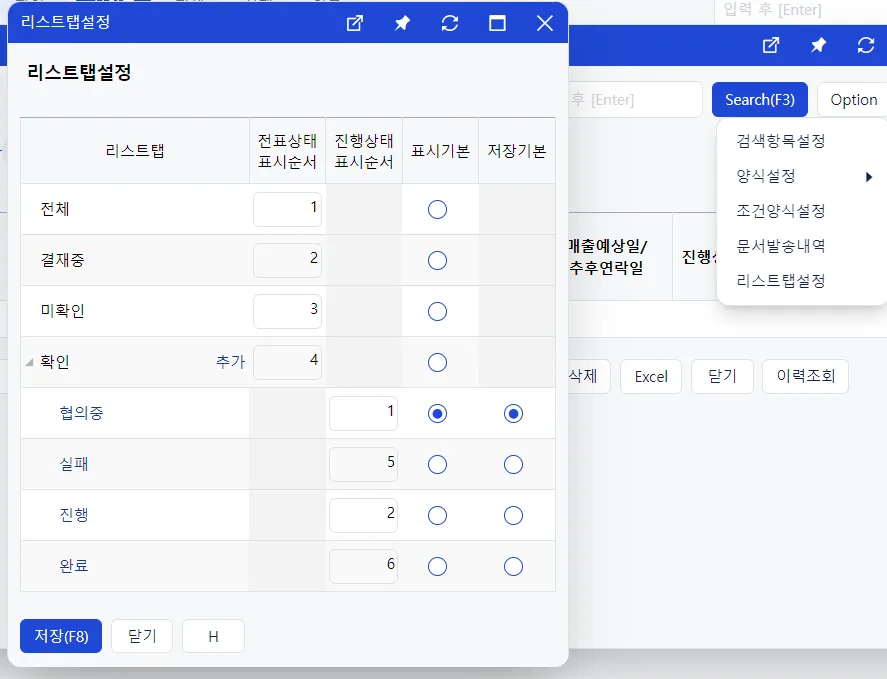Viewport: 887px width, 679px height.
Task: Select 표시기본 radio for 미확인
Action: (437, 311)
